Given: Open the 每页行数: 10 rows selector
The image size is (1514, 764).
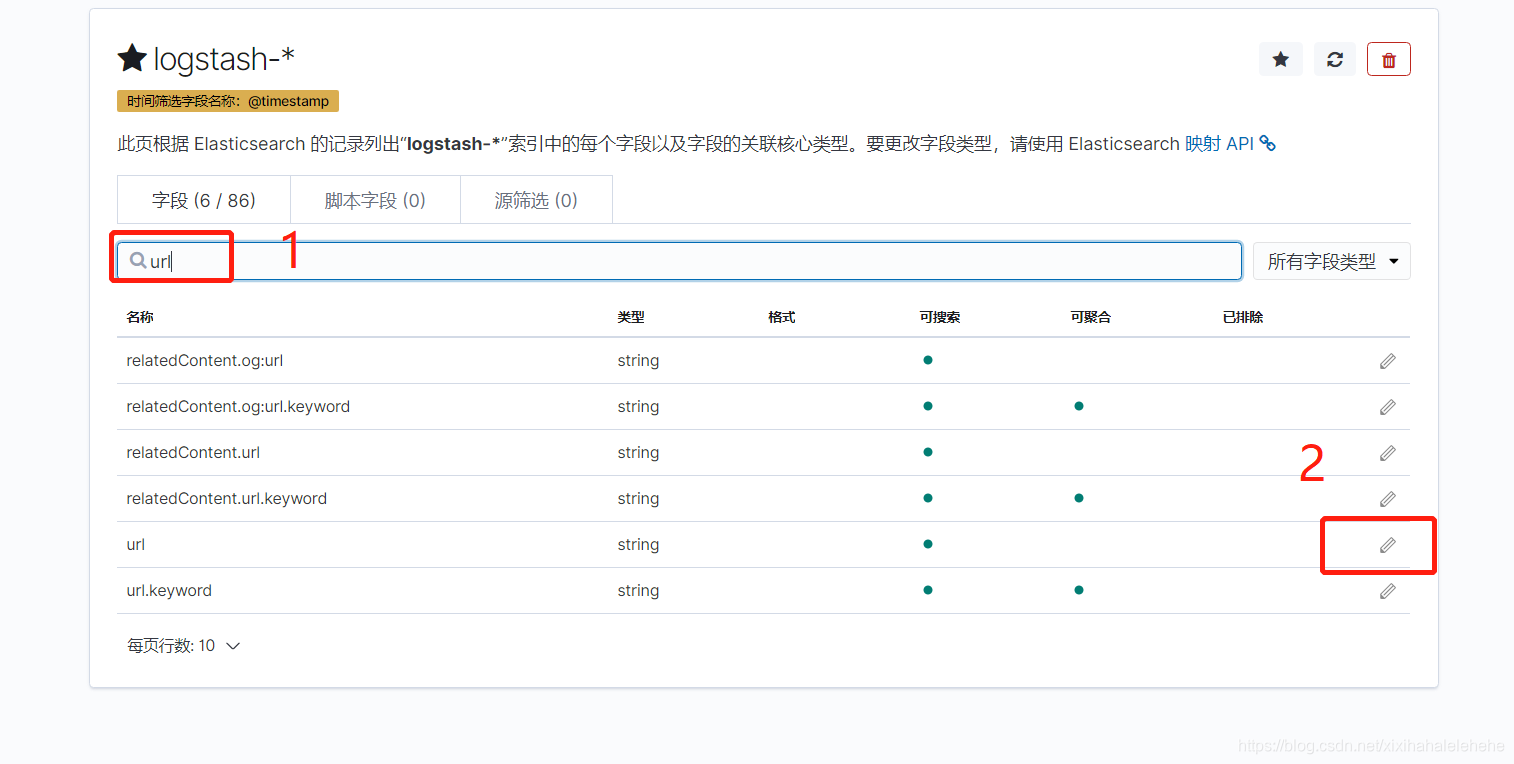Looking at the screenshot, I should tap(184, 646).
